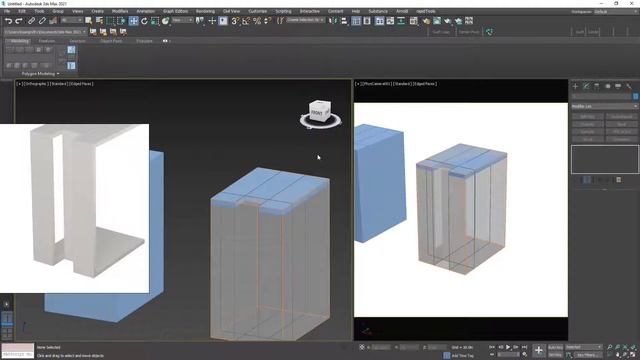This screenshot has height=360, width=640.
Task: Open the project folder path dropdown
Action: 45,31
